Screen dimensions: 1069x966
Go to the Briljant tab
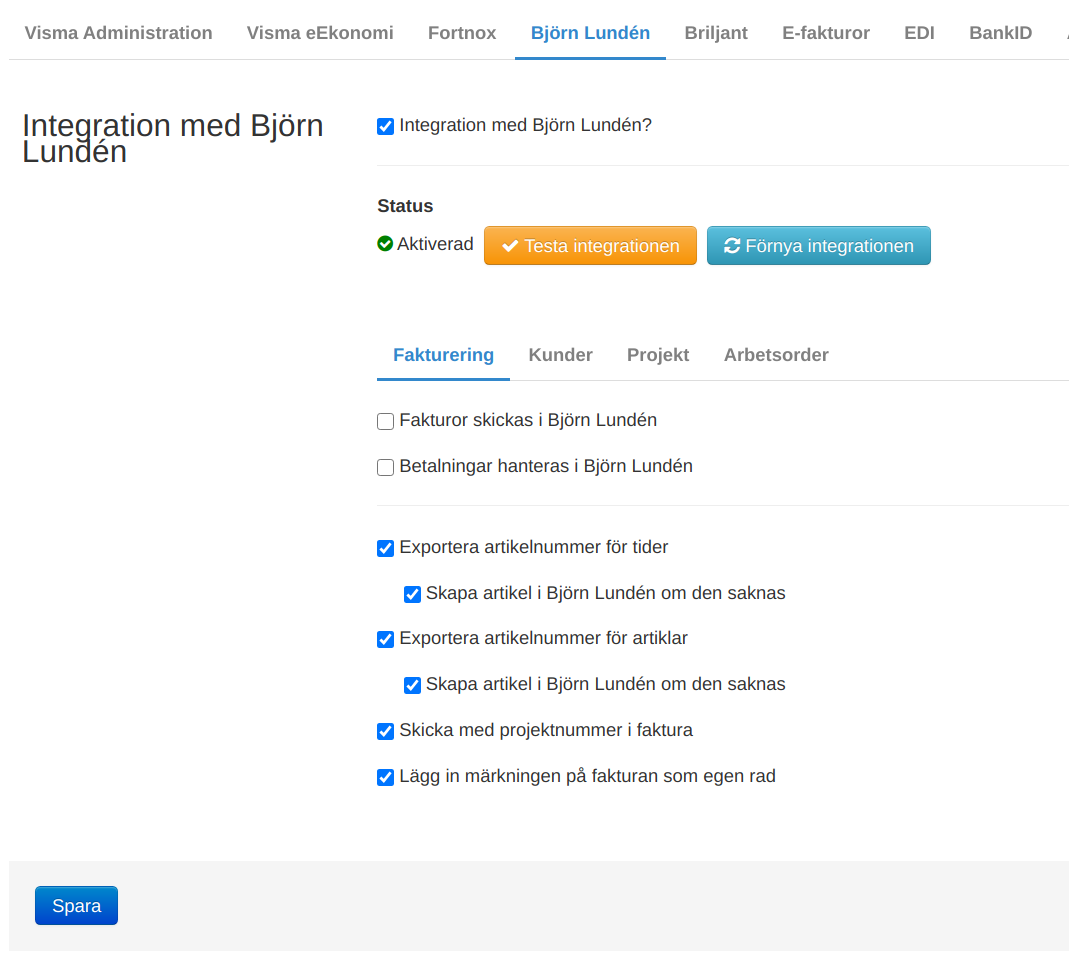tap(716, 33)
